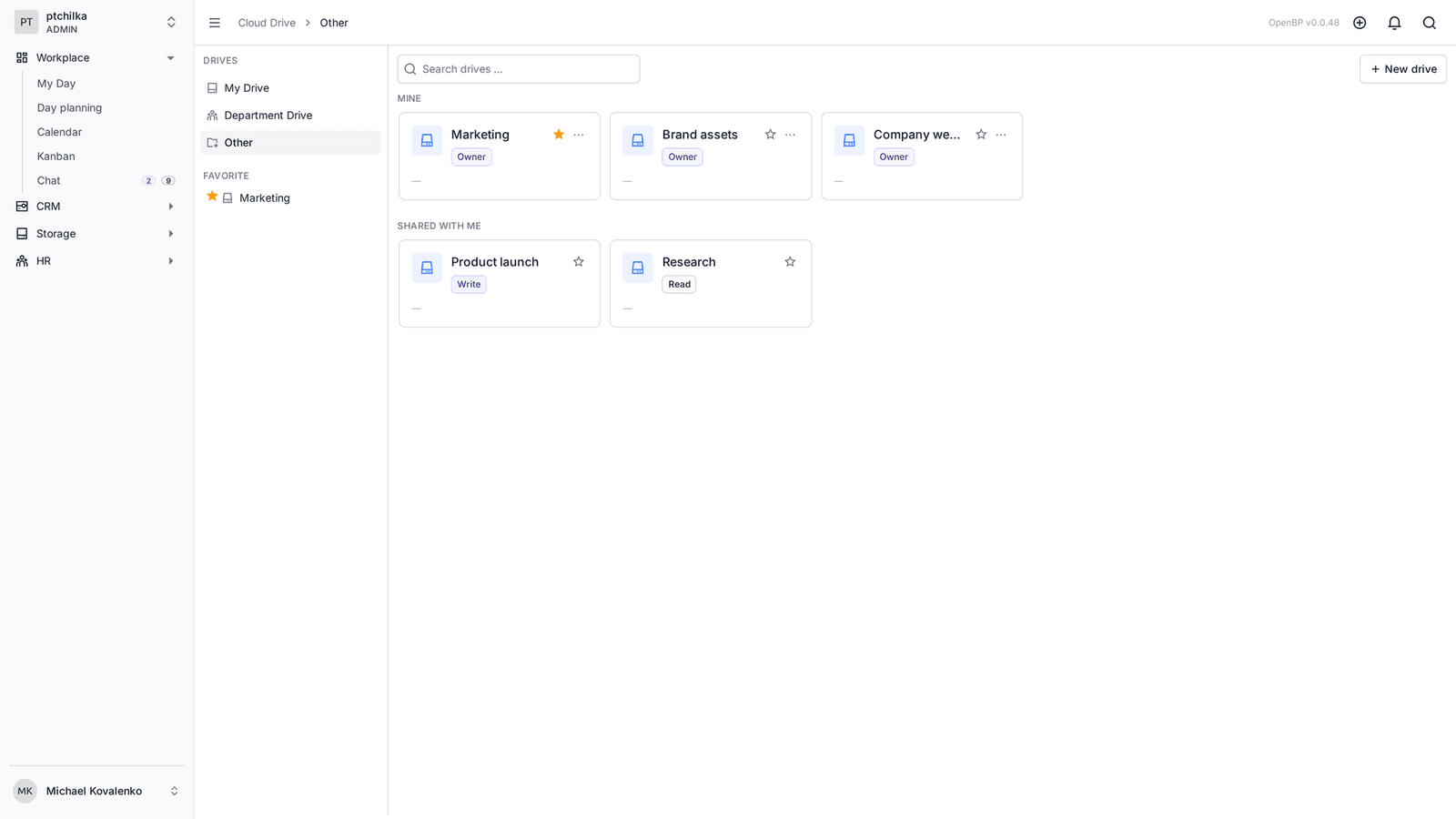Select Department Drive in drives list
This screenshot has width=1456, height=819.
[290, 116]
